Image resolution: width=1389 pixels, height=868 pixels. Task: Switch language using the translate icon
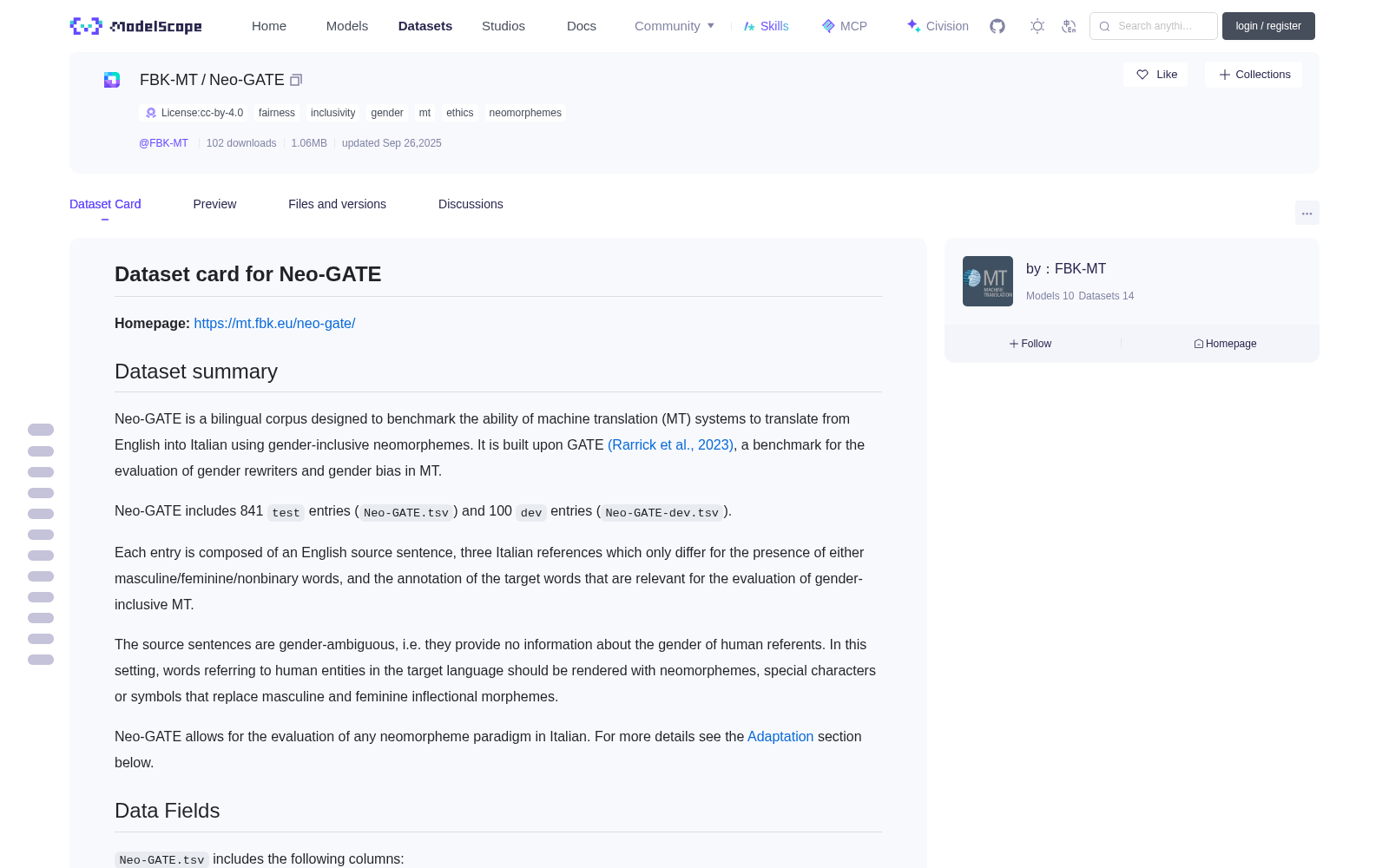click(1070, 26)
